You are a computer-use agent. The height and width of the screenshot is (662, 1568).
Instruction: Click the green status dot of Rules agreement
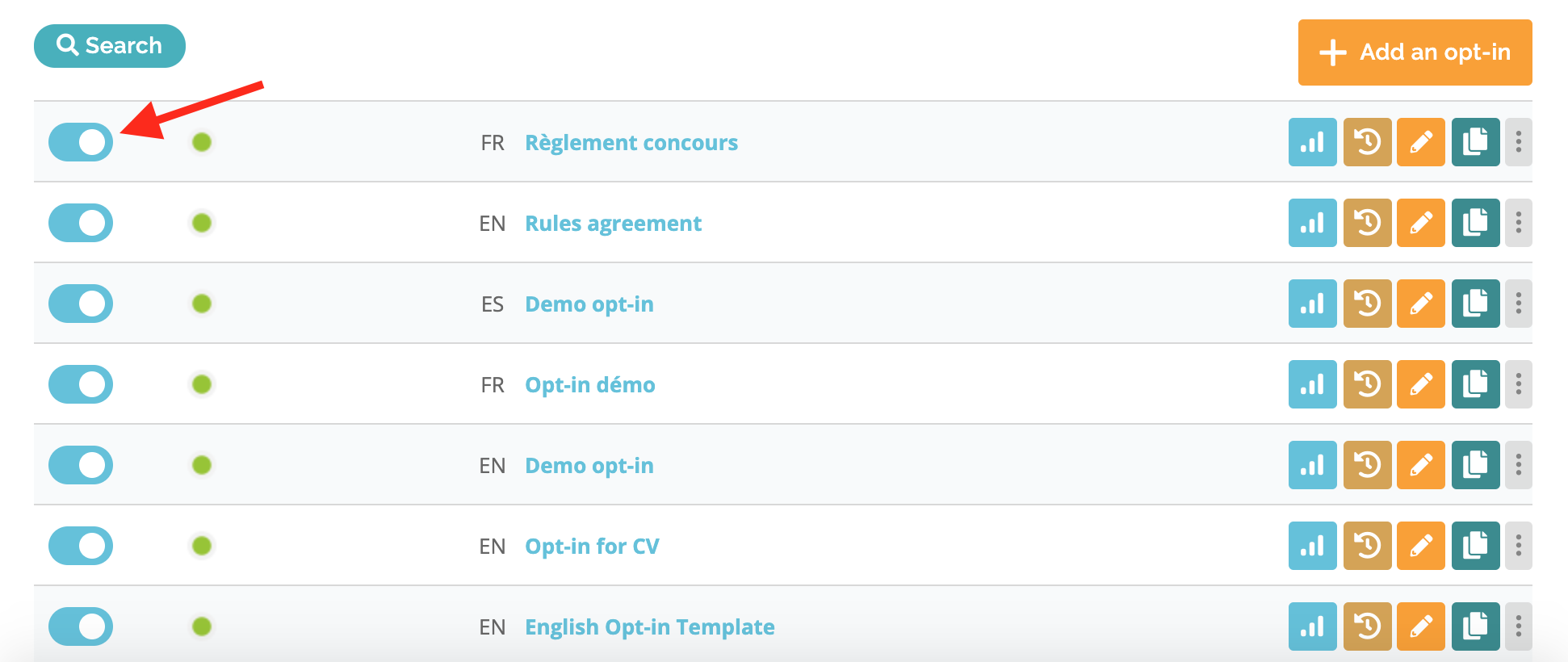coord(202,223)
